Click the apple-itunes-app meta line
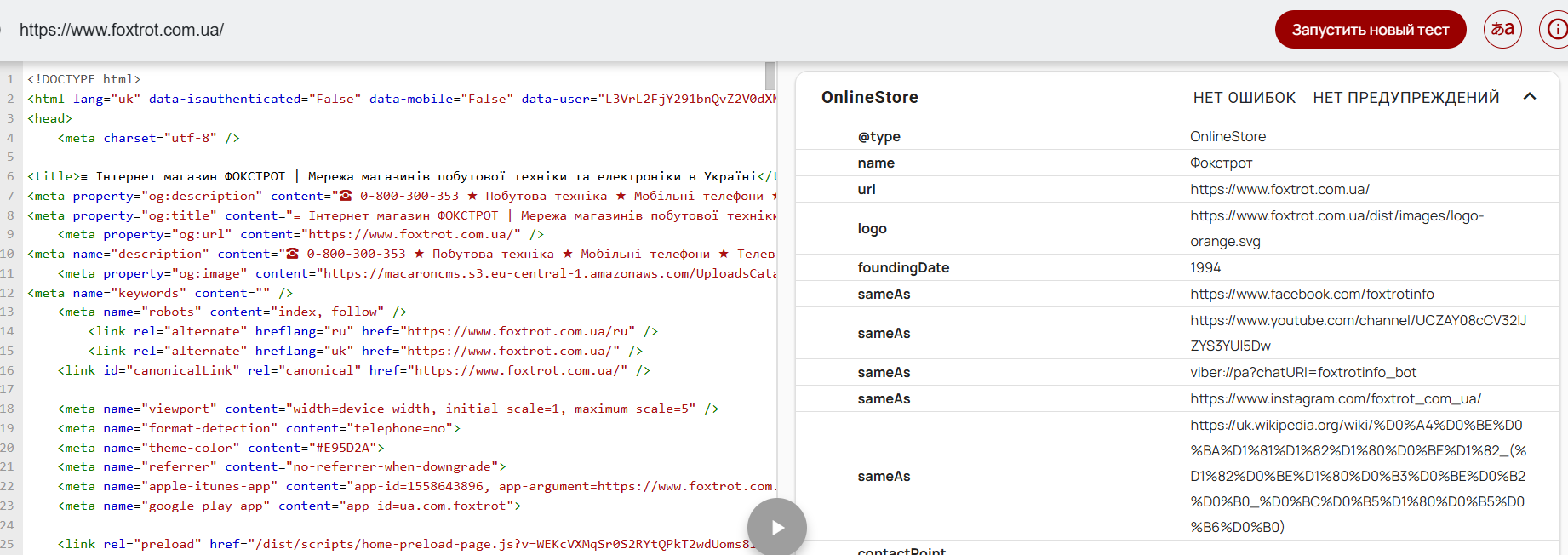This screenshot has width=1568, height=555. pyautogui.click(x=417, y=486)
